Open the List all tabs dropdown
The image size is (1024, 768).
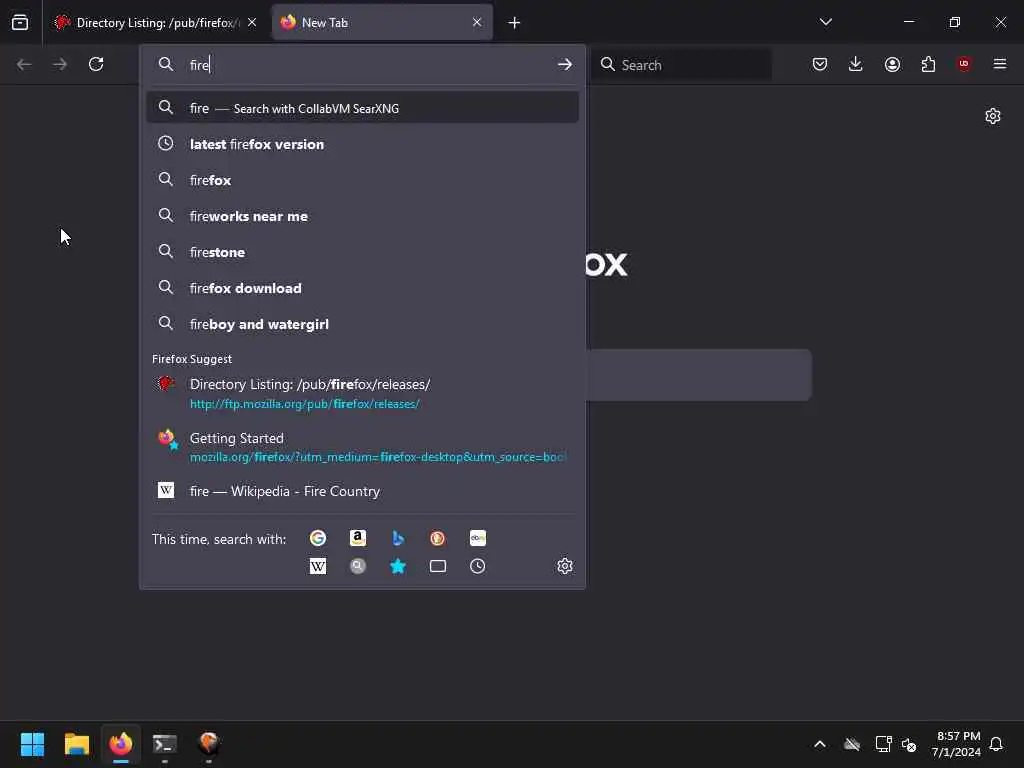coord(825,22)
